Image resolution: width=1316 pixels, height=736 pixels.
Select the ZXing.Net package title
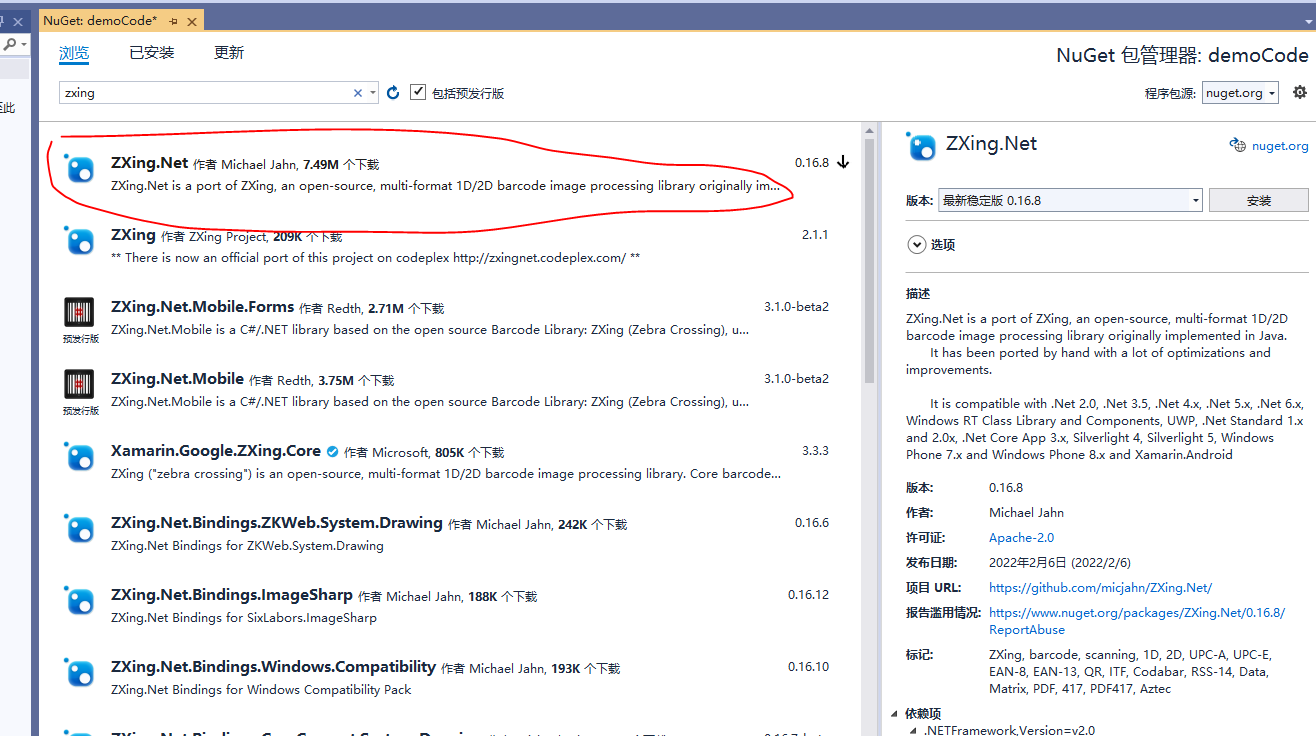click(x=150, y=162)
